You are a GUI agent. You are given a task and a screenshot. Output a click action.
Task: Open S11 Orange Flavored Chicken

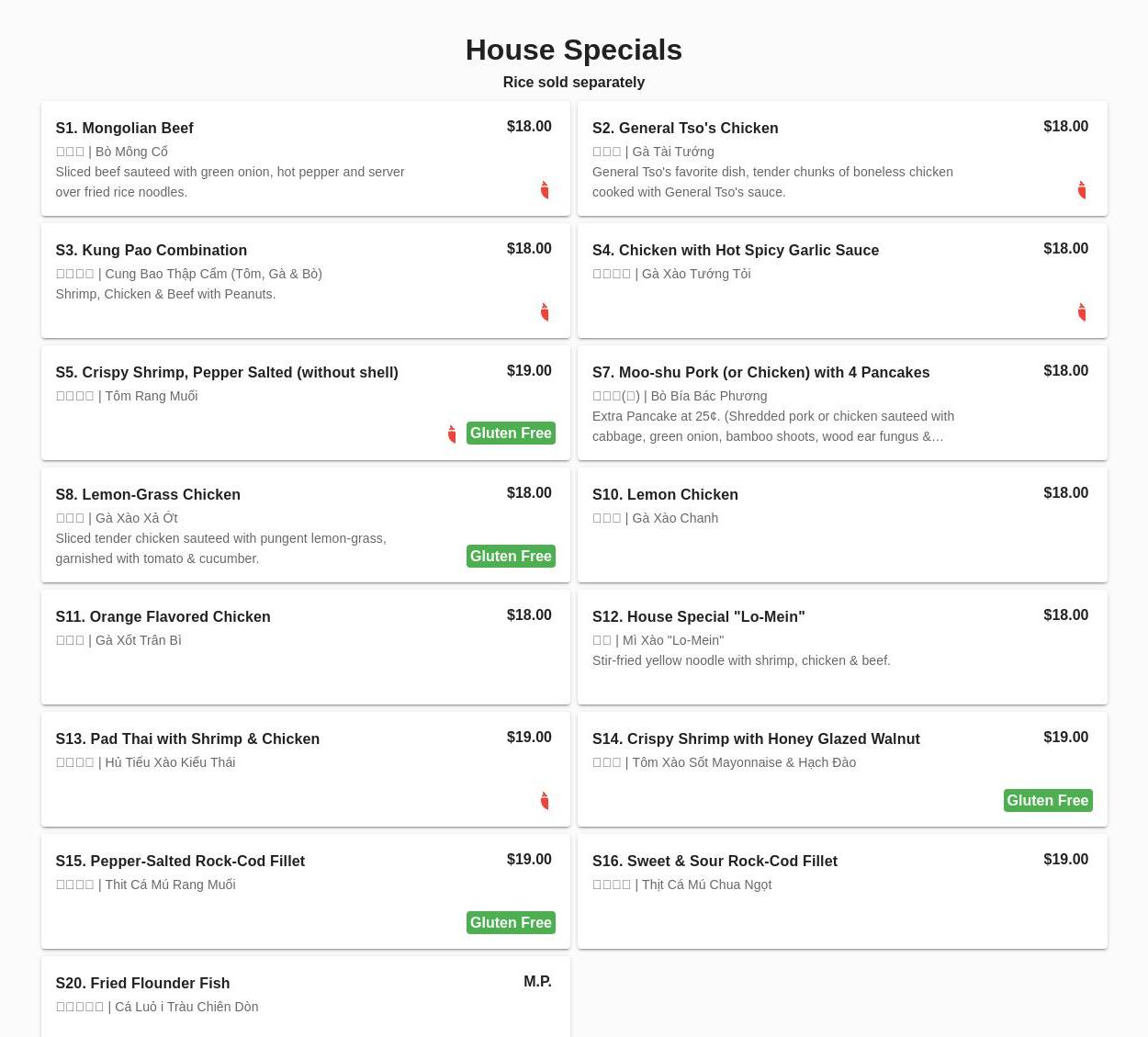click(163, 616)
